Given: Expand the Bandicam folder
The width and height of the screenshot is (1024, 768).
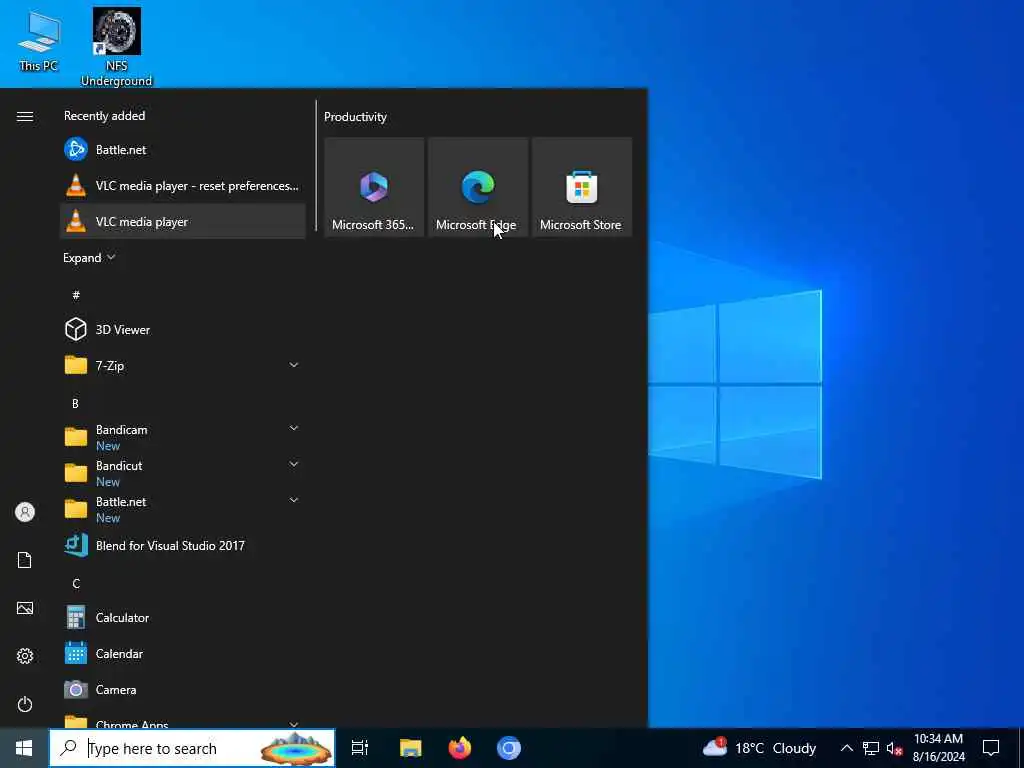Looking at the screenshot, I should click(294, 428).
